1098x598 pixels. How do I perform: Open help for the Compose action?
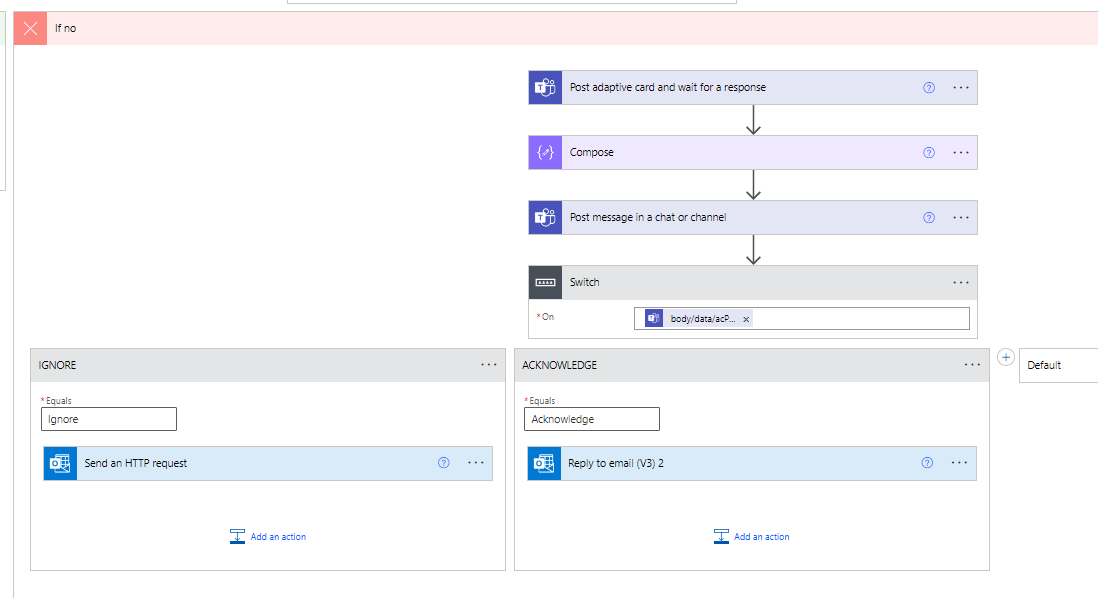click(x=929, y=152)
